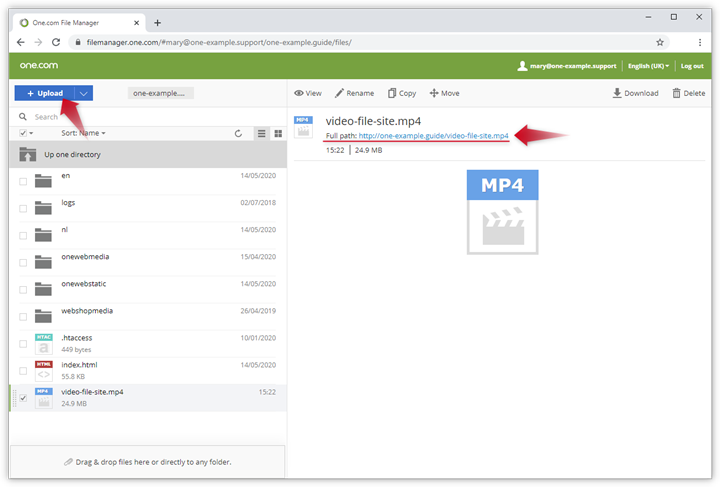View the selected video file
Screen dimensions: 720x487
(308, 93)
